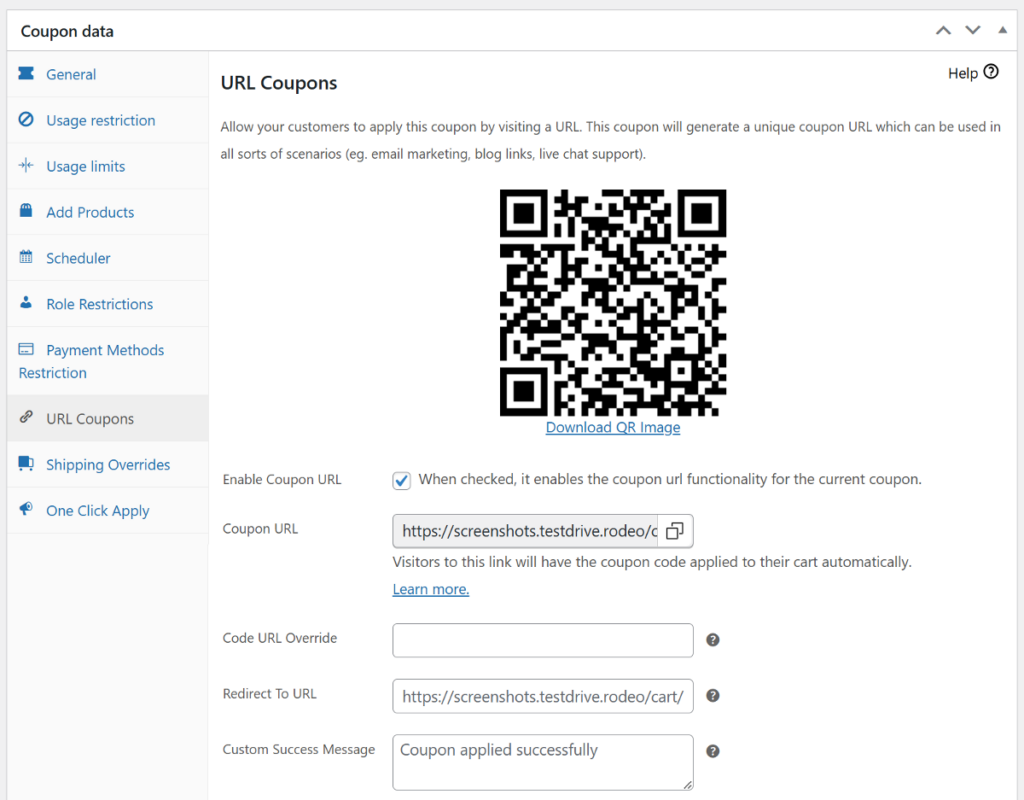Select the Scheduler calendar icon

click(x=28, y=258)
